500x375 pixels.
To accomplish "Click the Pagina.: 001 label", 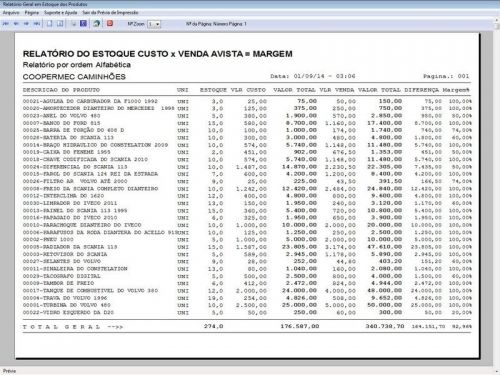I will 446,76.
